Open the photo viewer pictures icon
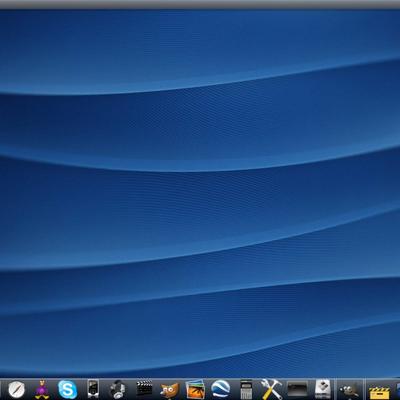Image resolution: width=400 pixels, height=400 pixels. [x=195, y=389]
